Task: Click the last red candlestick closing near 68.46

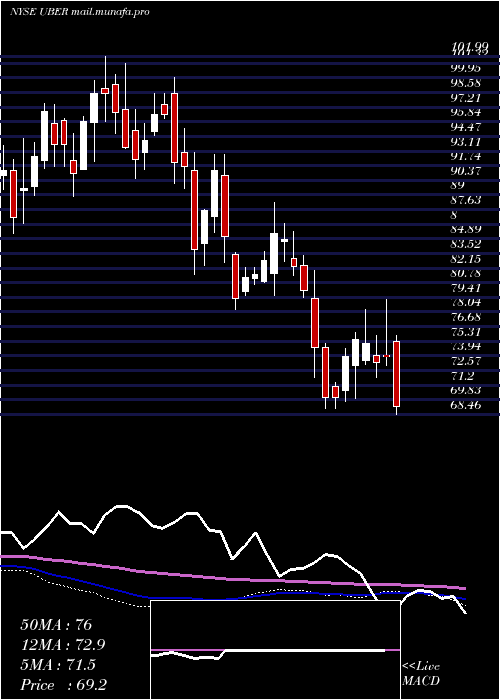Action: tap(396, 374)
